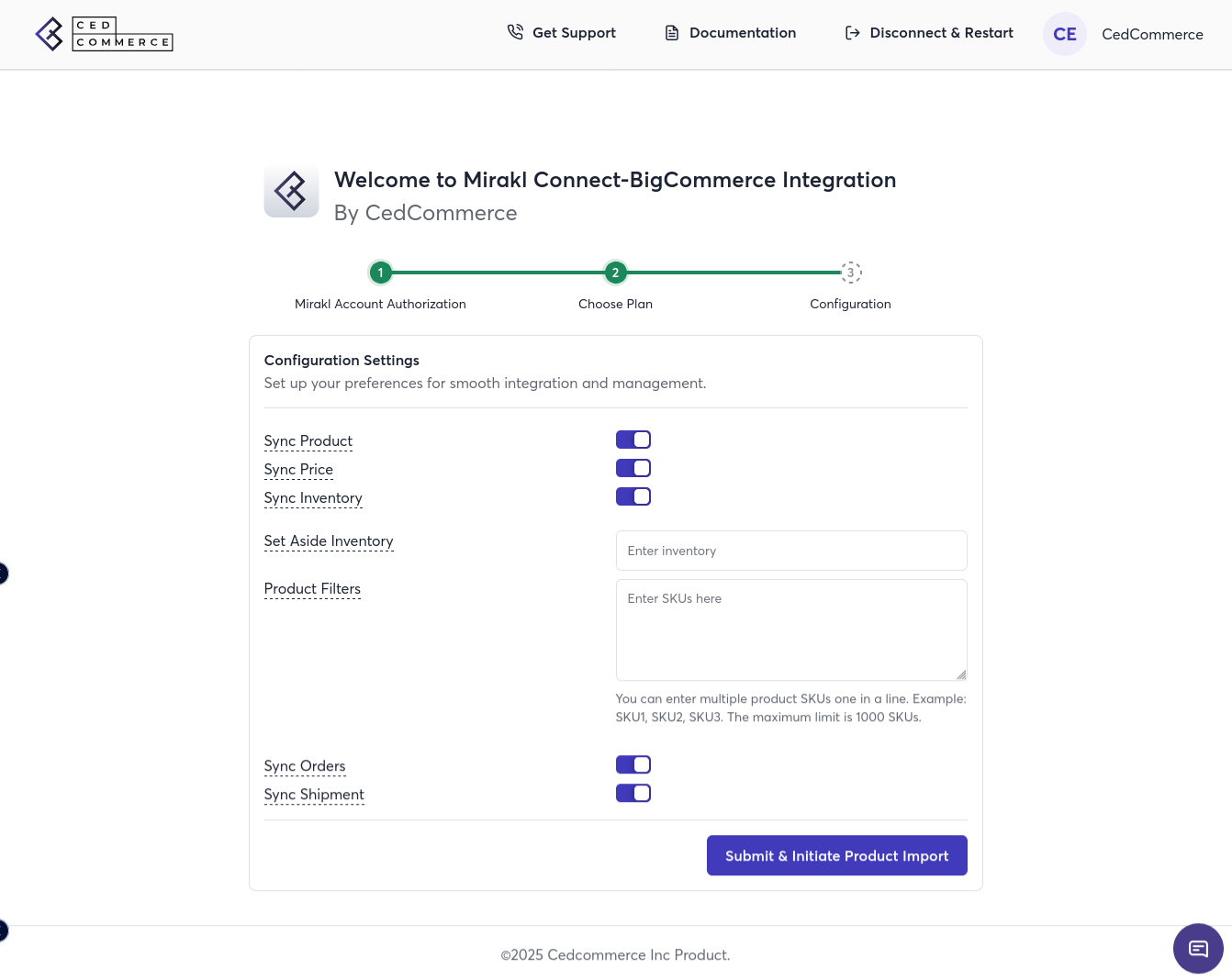Click the Get Support phone icon
This screenshot has width=1232, height=980.
515,32
